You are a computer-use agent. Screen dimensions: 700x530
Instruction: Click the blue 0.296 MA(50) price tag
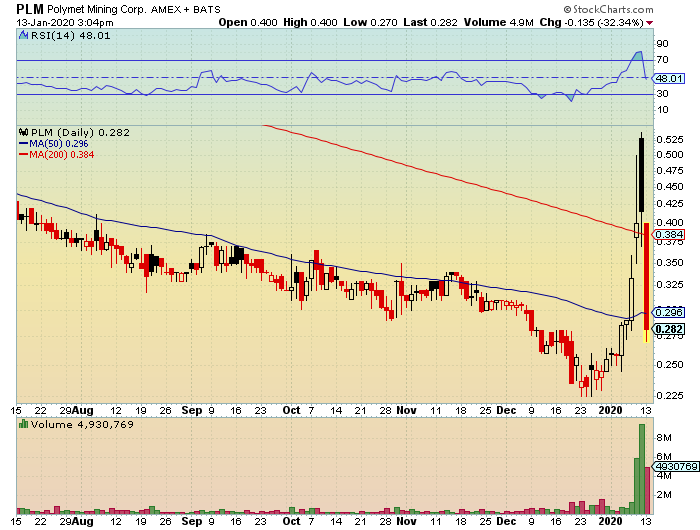[668, 312]
